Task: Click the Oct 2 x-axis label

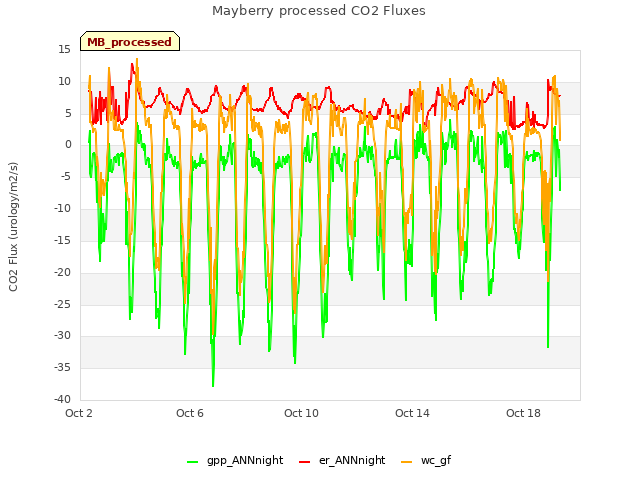Action: tap(79, 413)
